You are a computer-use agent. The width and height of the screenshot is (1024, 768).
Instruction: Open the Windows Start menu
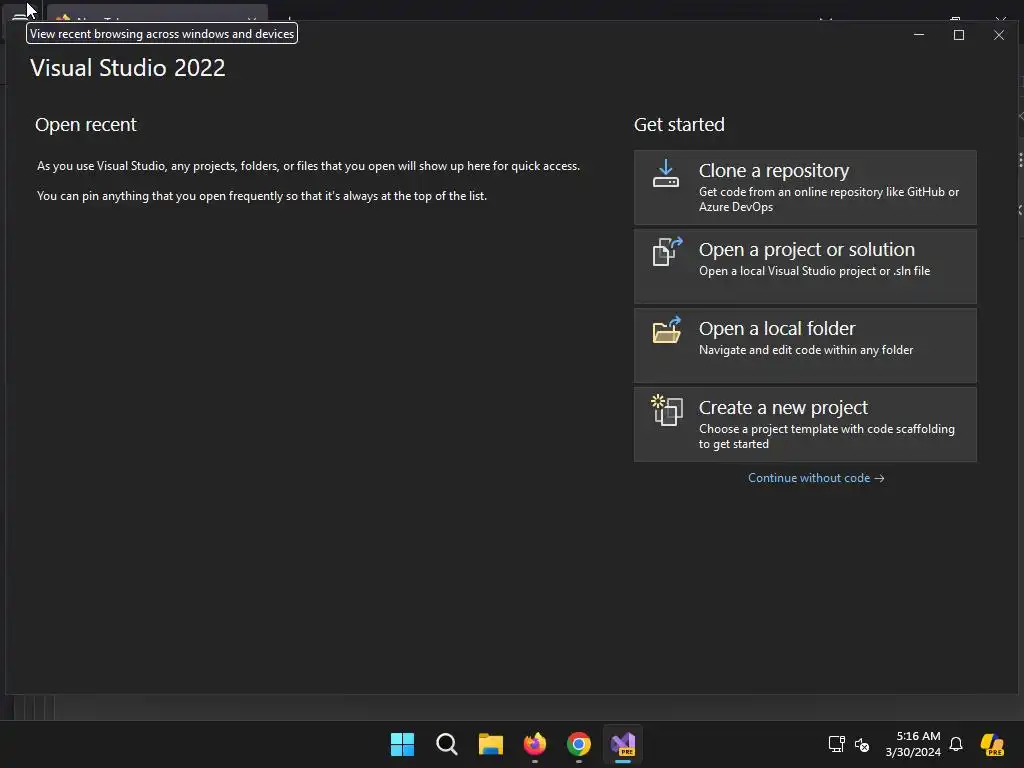(402, 744)
